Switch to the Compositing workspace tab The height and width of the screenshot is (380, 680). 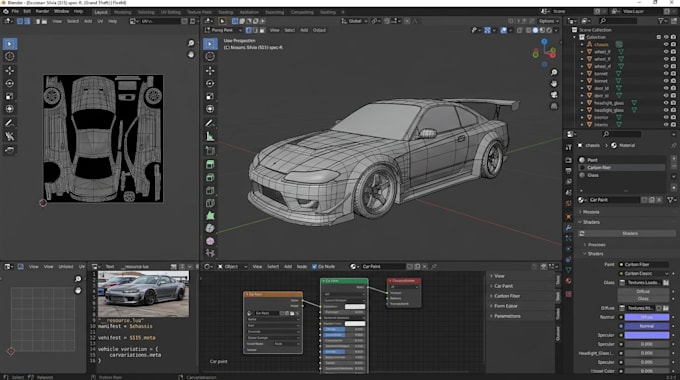(302, 12)
